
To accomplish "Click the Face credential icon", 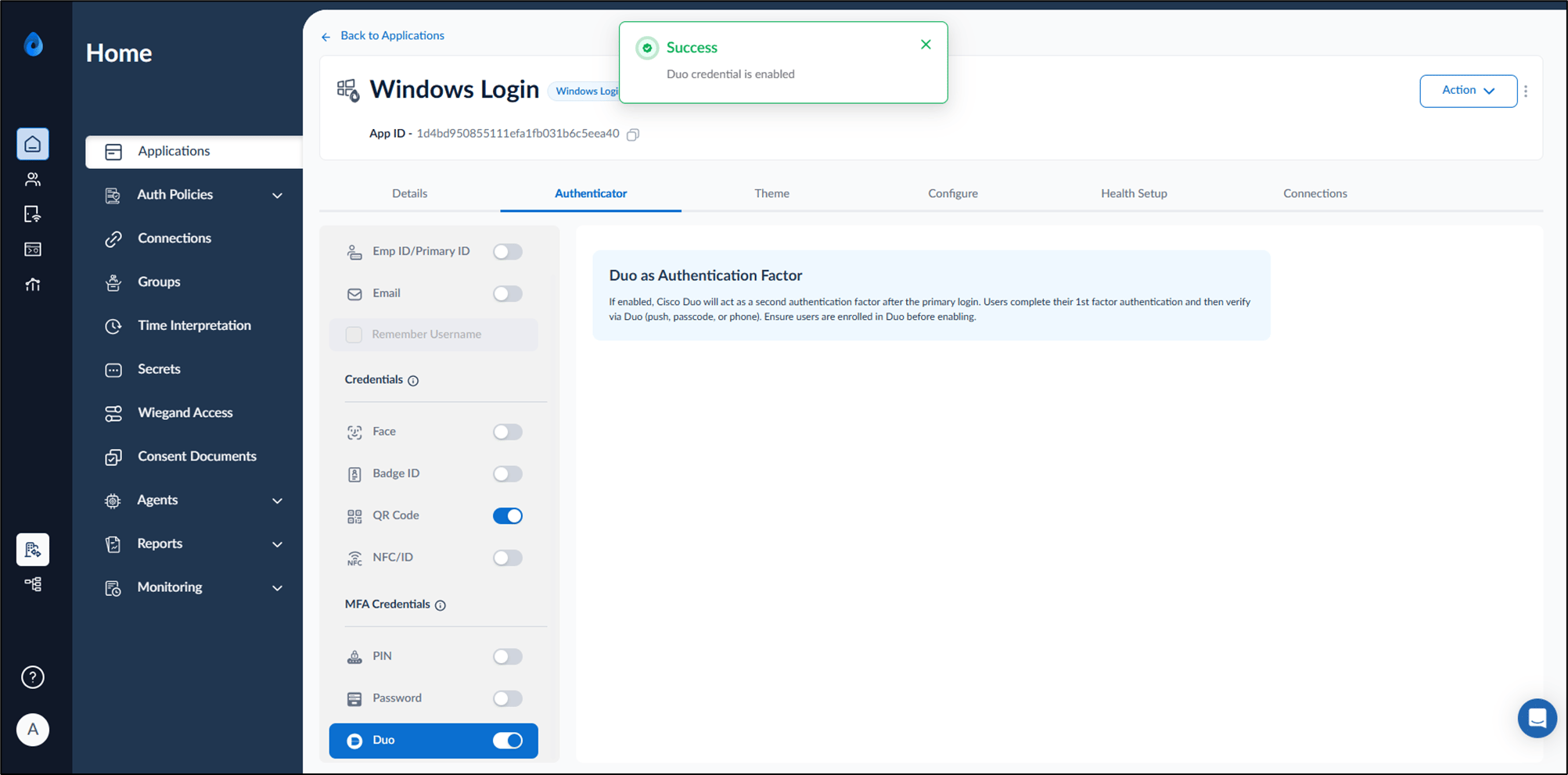I will (x=354, y=432).
